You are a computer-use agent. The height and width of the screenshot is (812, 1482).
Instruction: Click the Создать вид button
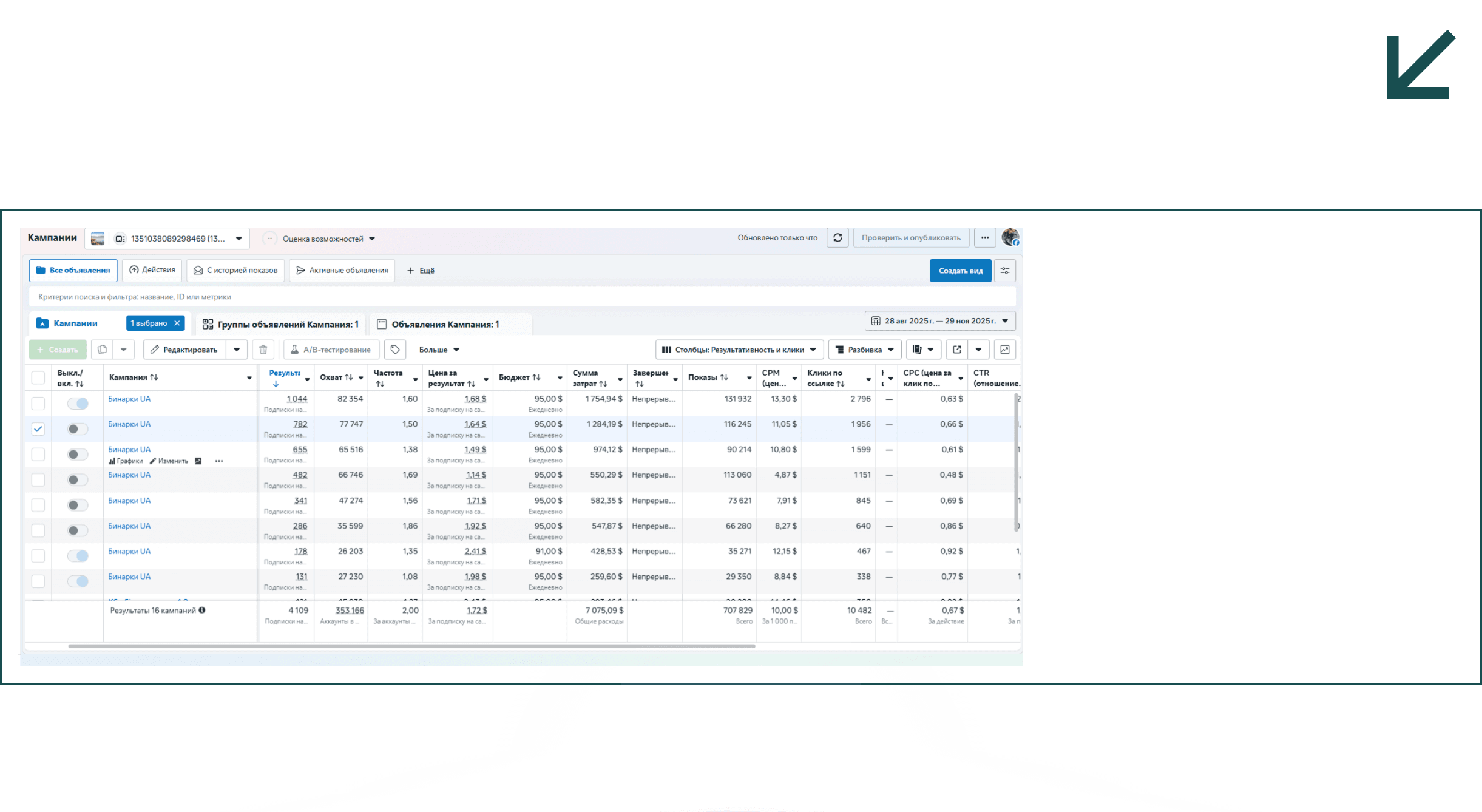pos(961,271)
